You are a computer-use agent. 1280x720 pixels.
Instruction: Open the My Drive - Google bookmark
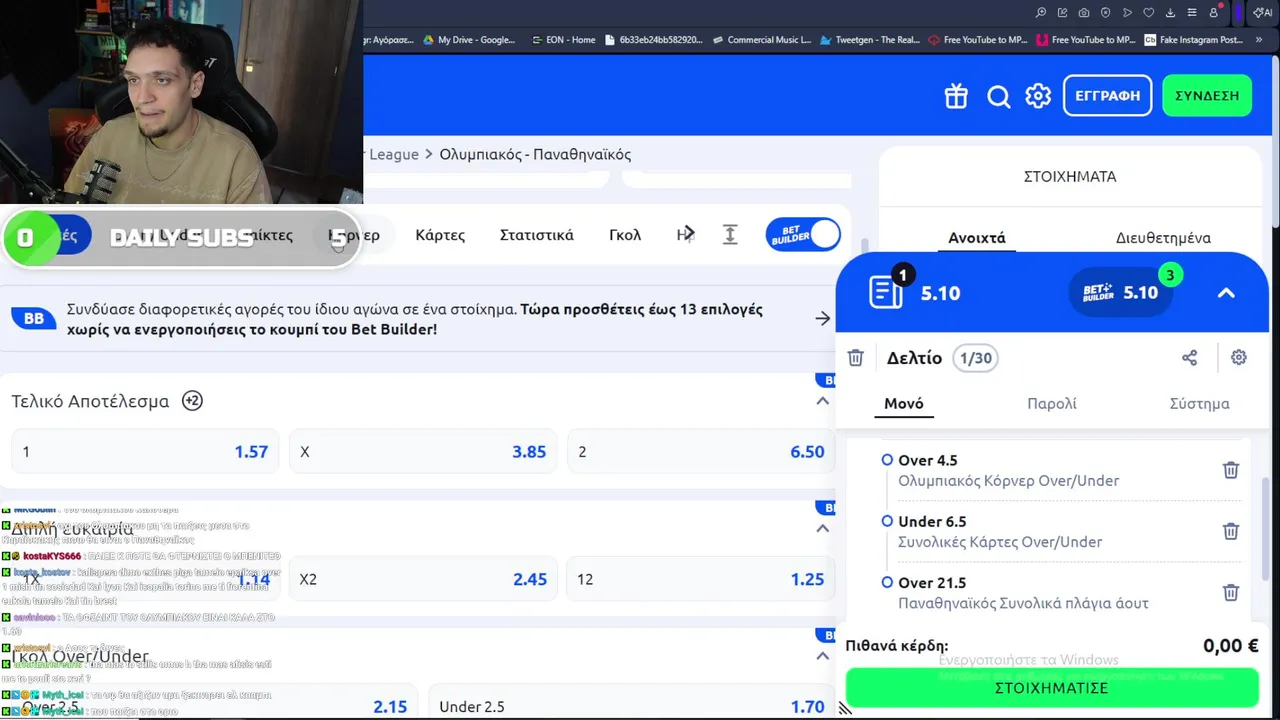[469, 40]
